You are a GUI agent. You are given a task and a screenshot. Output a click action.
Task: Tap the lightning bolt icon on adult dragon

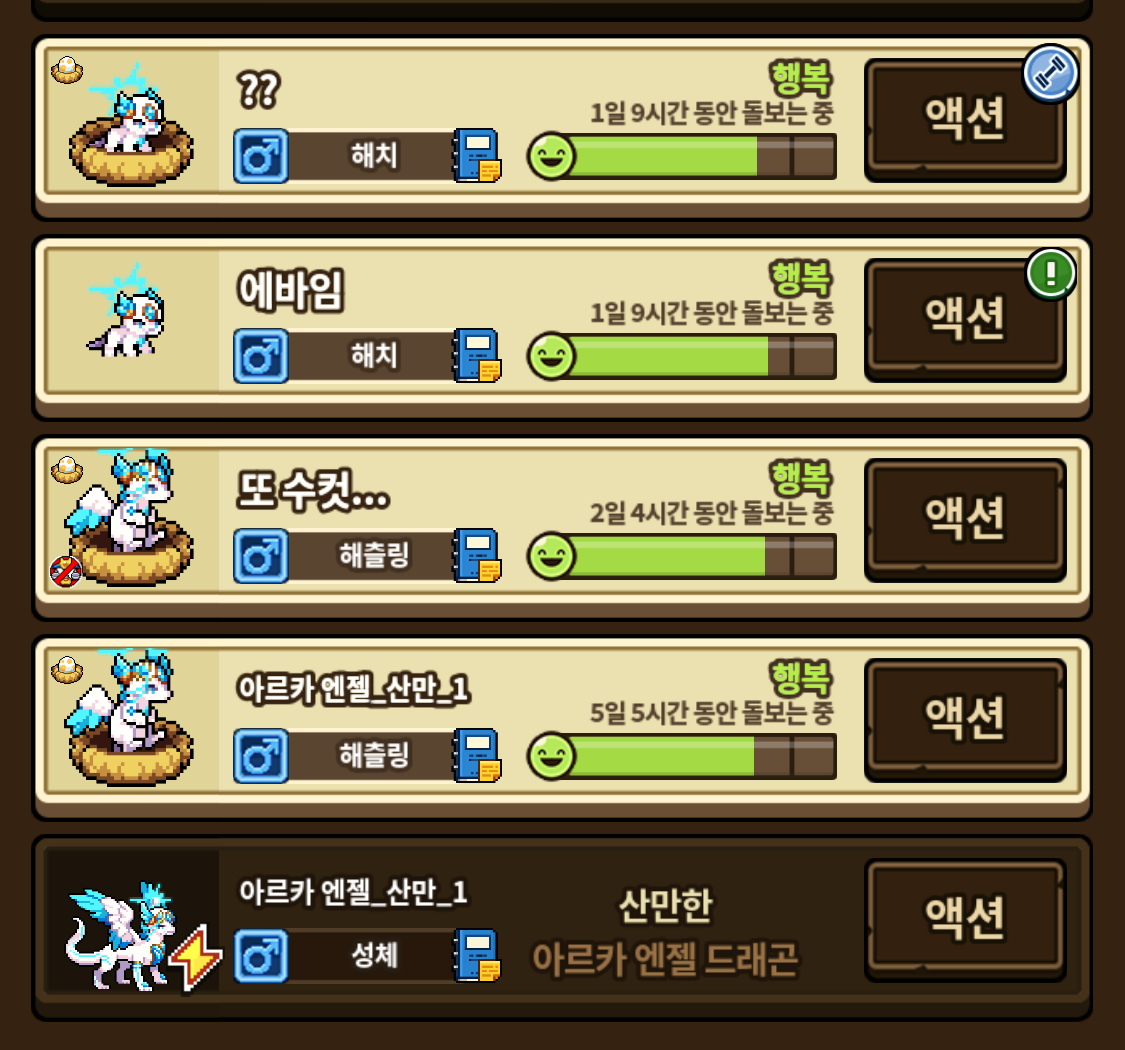(x=196, y=957)
